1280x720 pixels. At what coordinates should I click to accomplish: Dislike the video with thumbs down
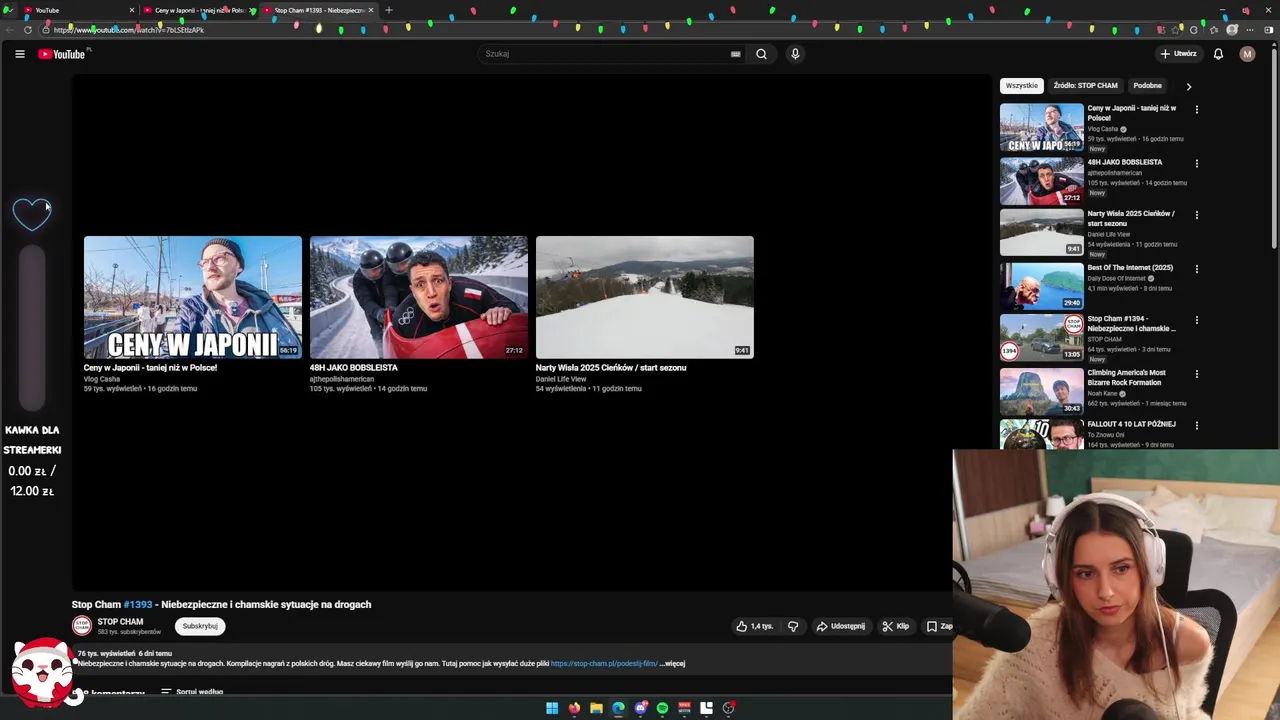pyautogui.click(x=793, y=626)
